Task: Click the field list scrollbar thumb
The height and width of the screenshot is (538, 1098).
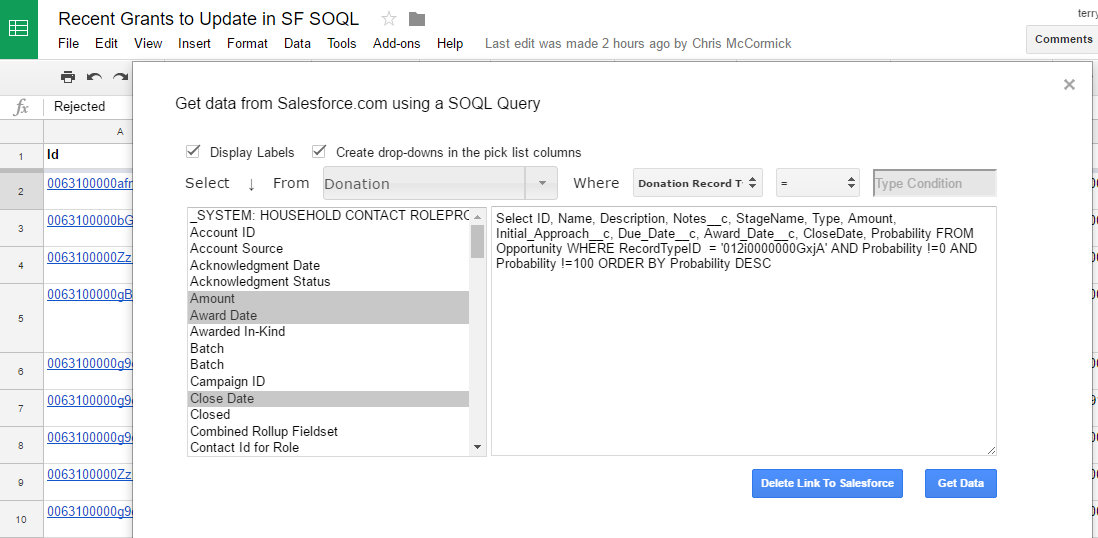Action: (x=478, y=241)
